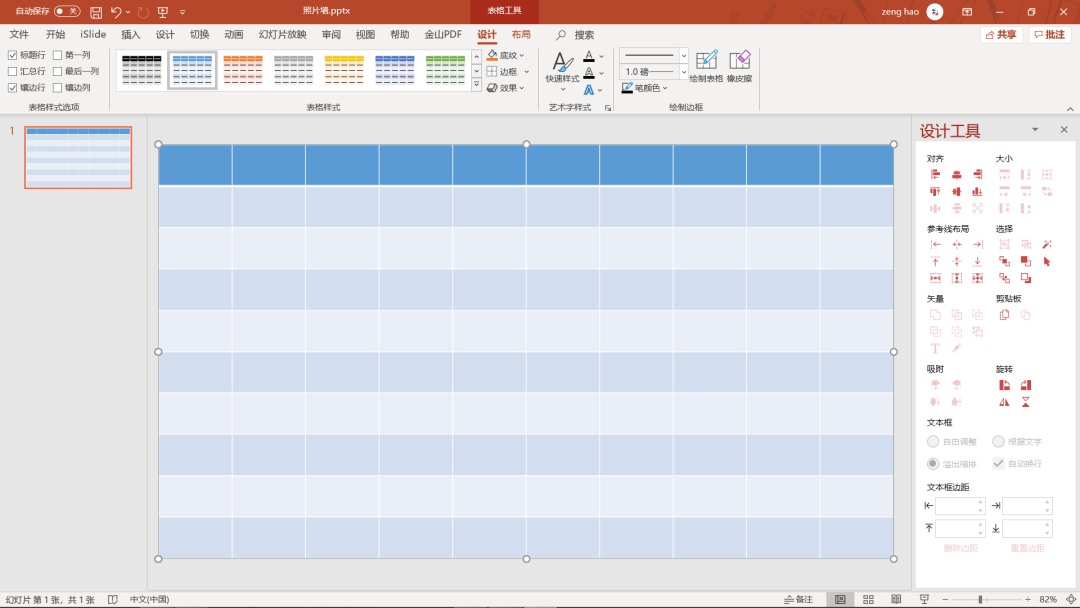Apply the green table style
The height and width of the screenshot is (608, 1080).
pos(445,70)
